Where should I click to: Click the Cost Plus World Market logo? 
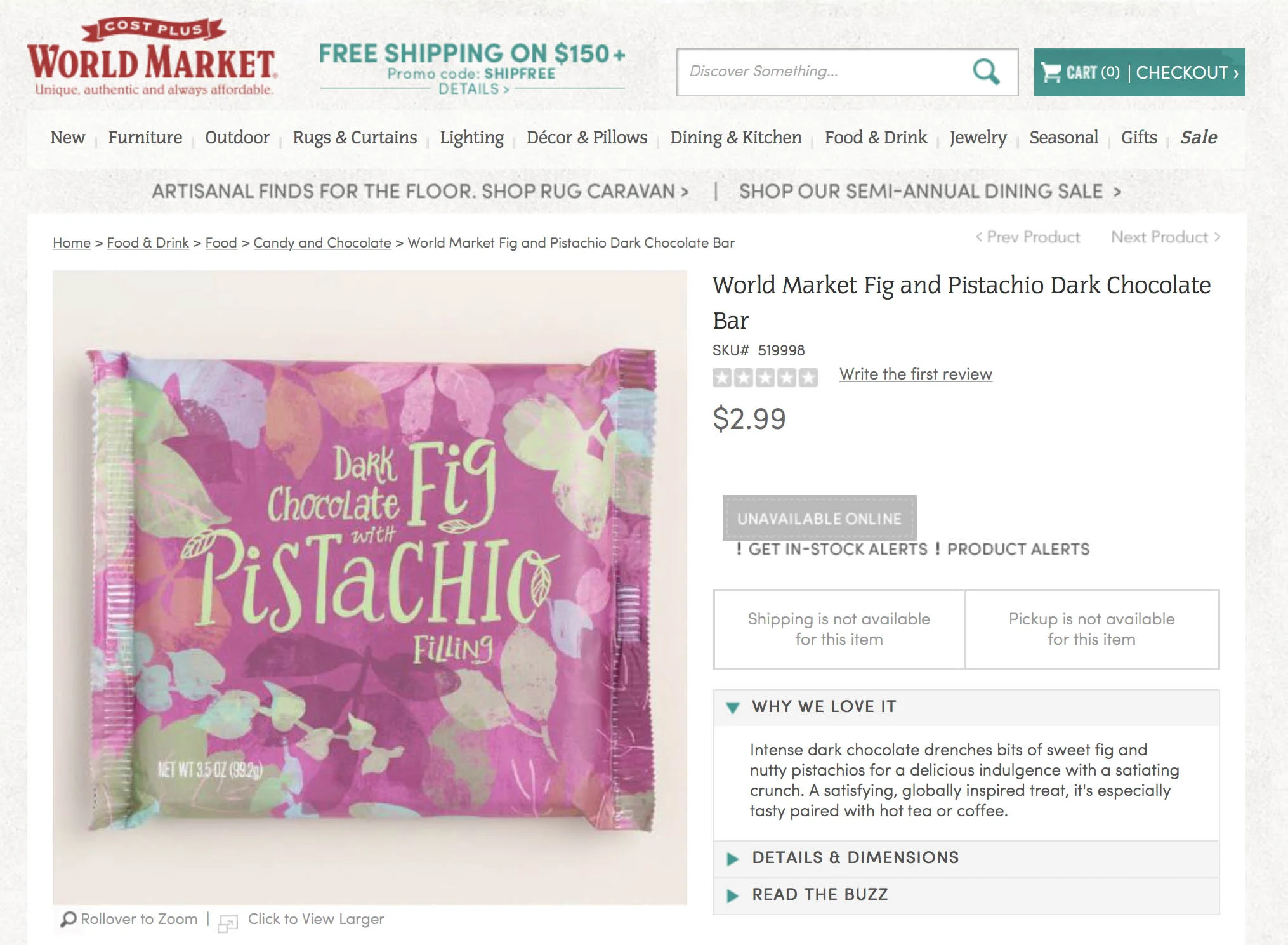(152, 56)
